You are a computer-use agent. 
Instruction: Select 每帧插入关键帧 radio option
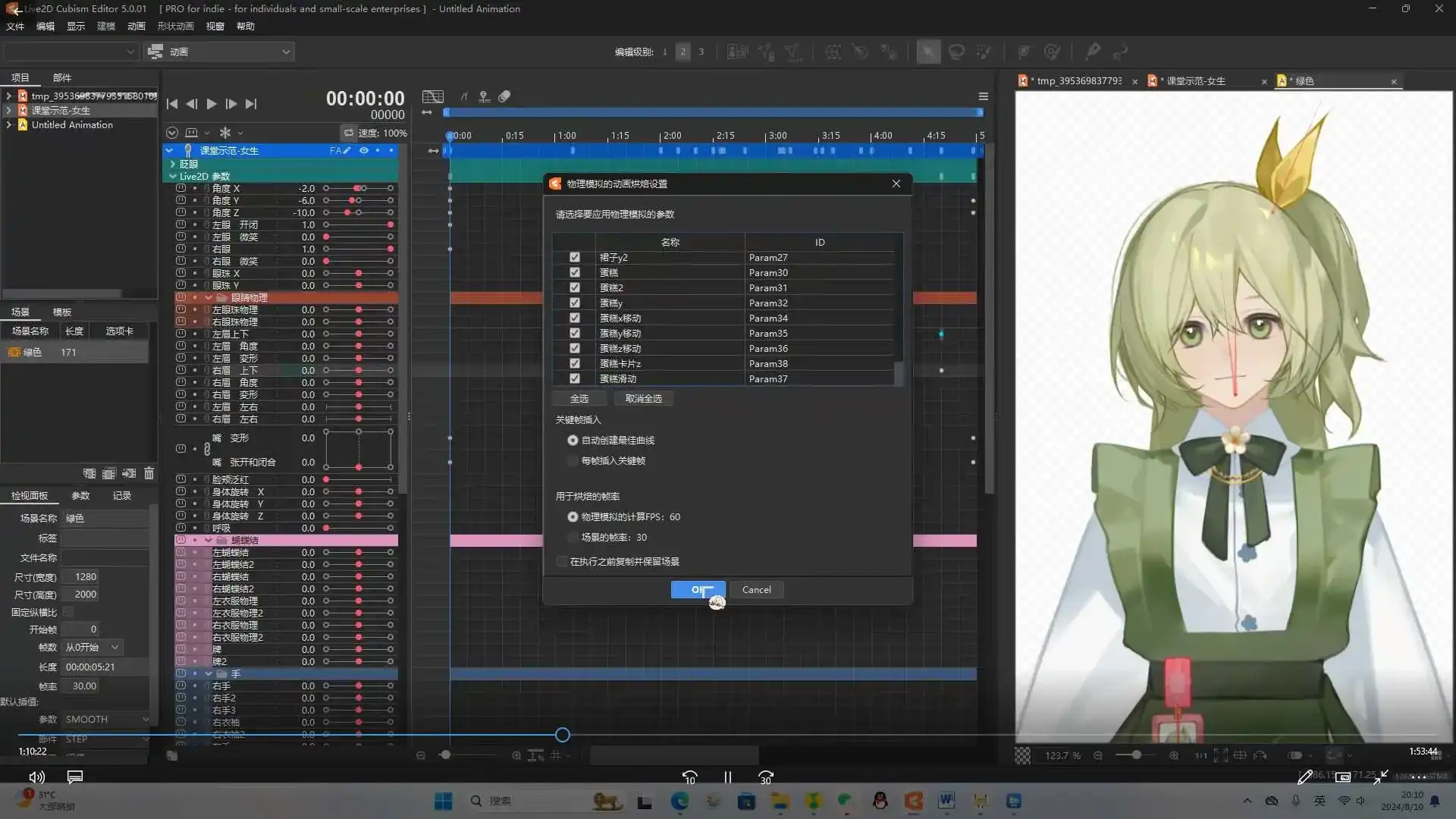point(573,460)
